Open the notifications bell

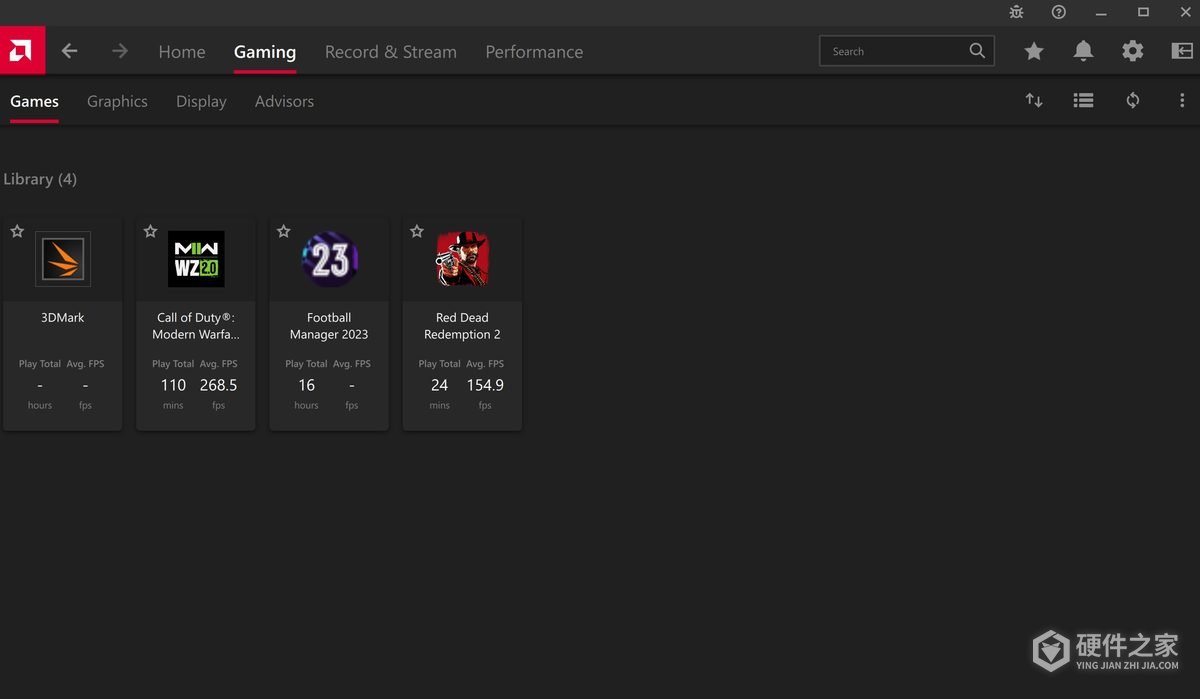1083,51
